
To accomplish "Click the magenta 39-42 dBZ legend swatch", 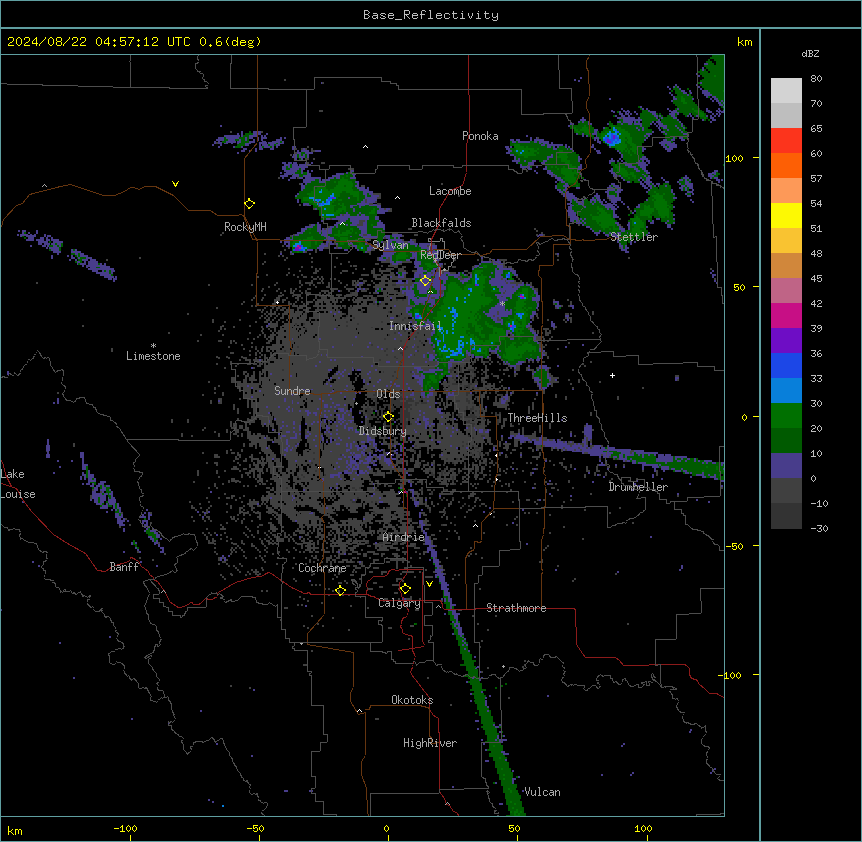I will click(786, 315).
